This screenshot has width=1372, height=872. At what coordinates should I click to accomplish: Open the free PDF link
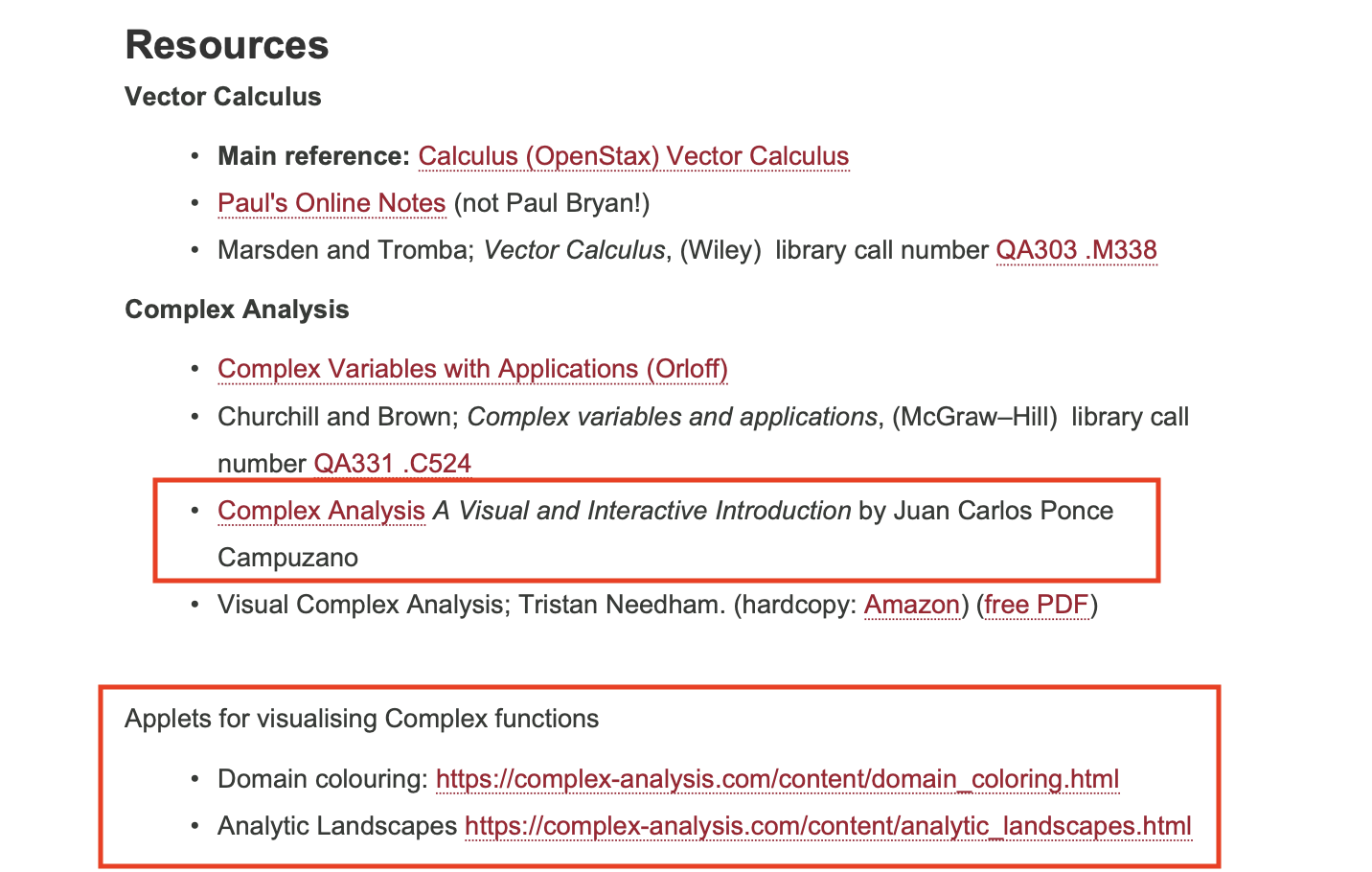click(1036, 605)
